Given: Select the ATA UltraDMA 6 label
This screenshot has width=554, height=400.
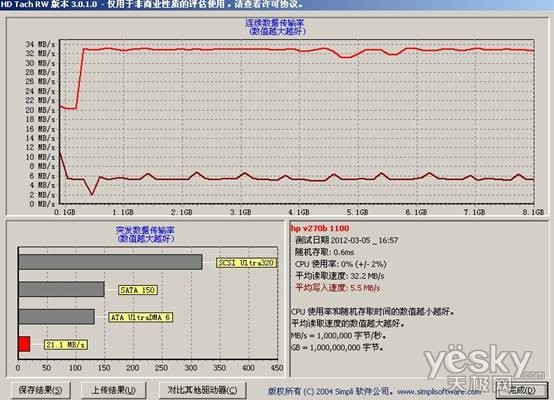Looking at the screenshot, I should pyautogui.click(x=140, y=317).
